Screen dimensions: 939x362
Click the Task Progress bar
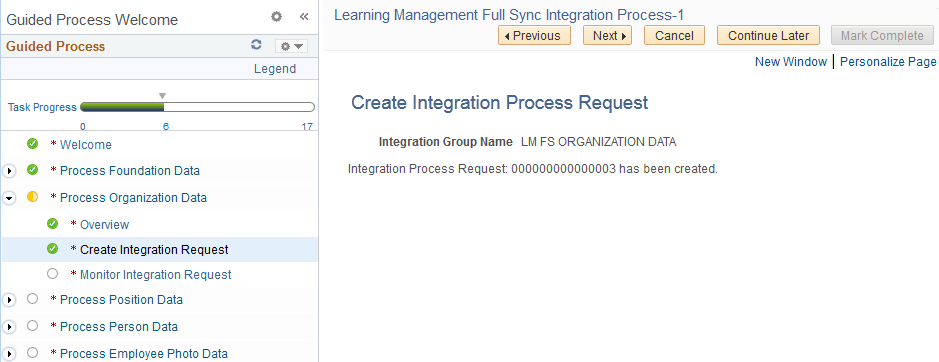(x=197, y=107)
